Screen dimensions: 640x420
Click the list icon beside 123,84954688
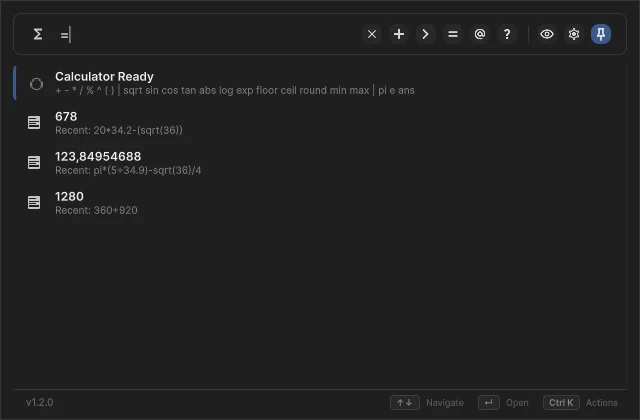point(34,162)
